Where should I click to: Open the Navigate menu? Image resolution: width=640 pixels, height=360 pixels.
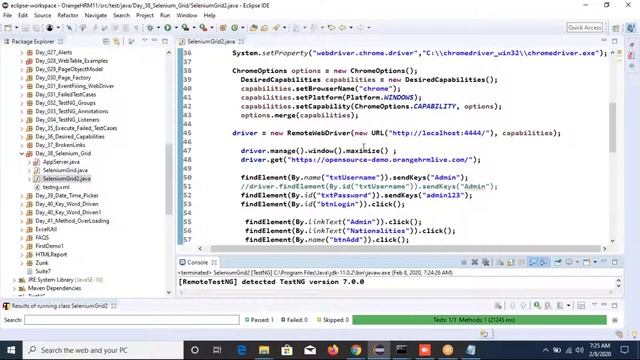coord(96,15)
